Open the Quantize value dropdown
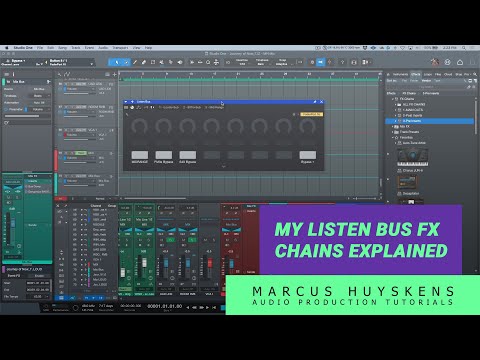Screen dimensions: 480x360 (x=242, y=62)
